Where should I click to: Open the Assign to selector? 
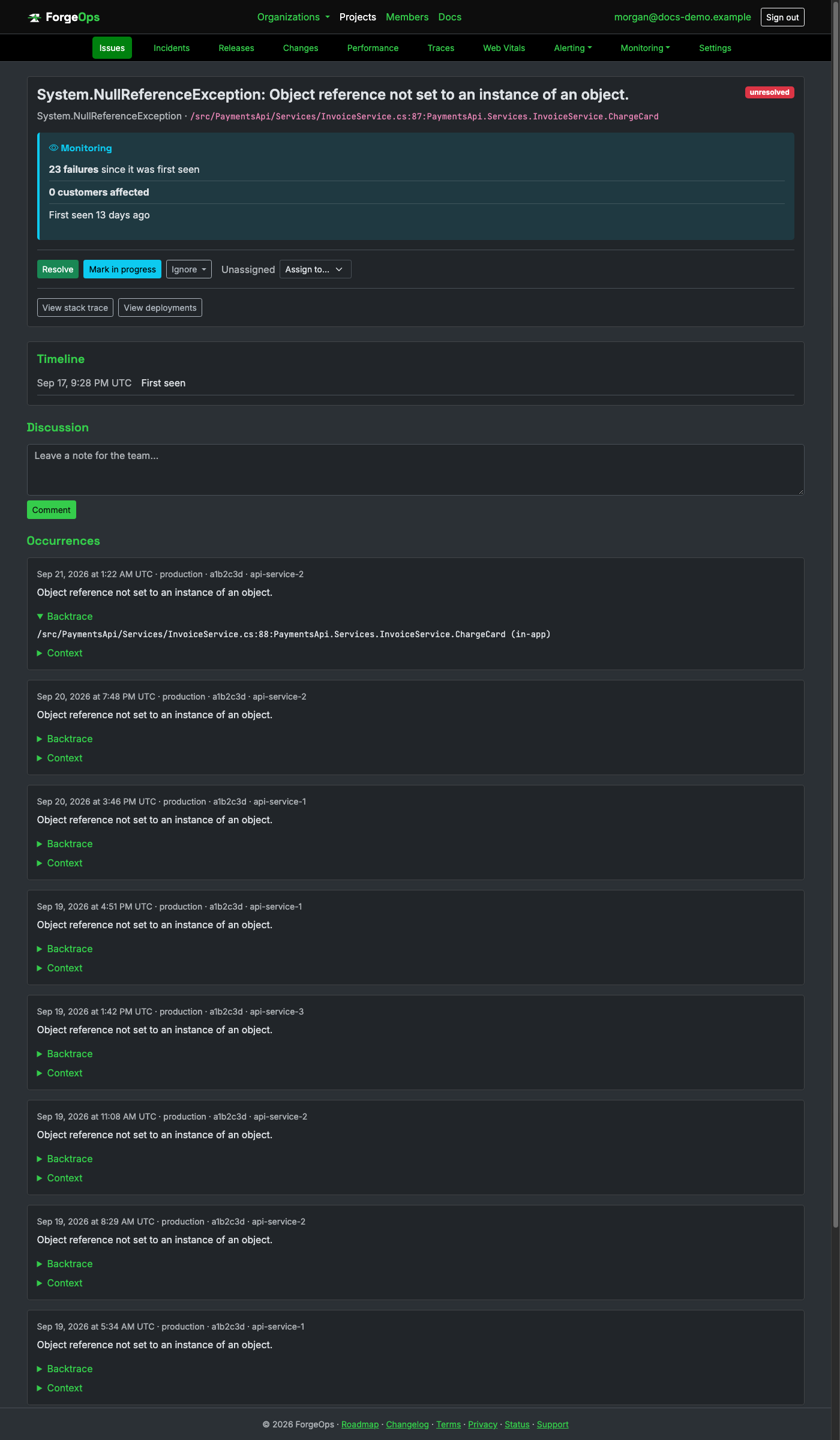315,269
